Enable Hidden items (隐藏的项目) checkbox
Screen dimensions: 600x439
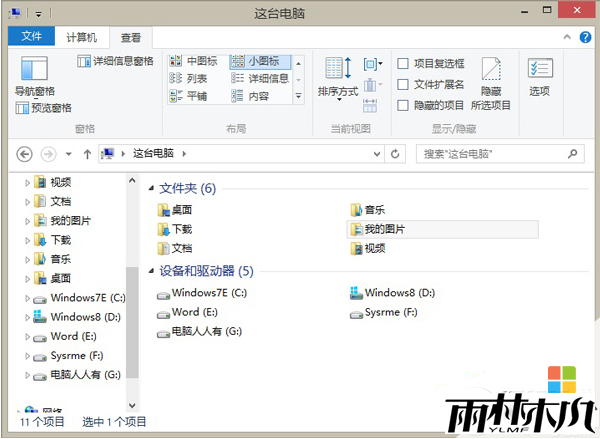431,105
